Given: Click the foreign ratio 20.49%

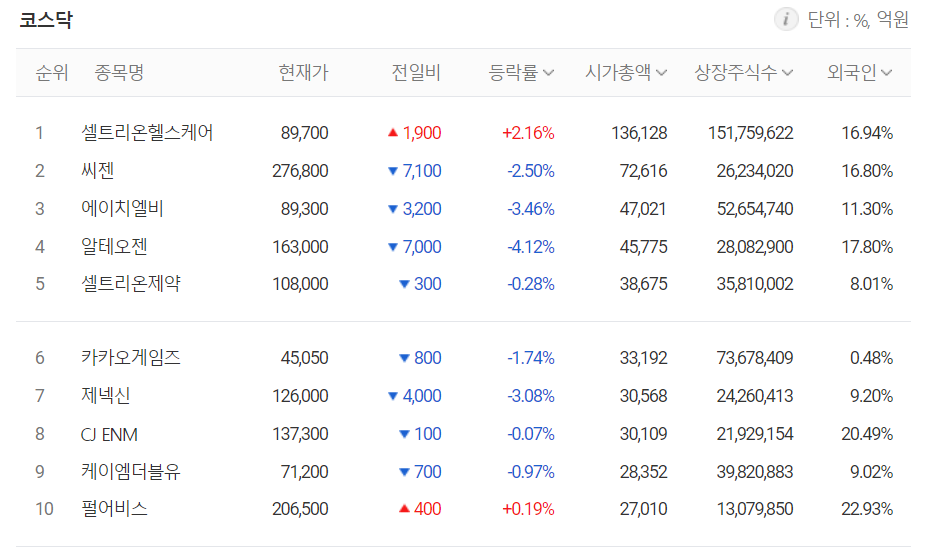Looking at the screenshot, I should [867, 434].
